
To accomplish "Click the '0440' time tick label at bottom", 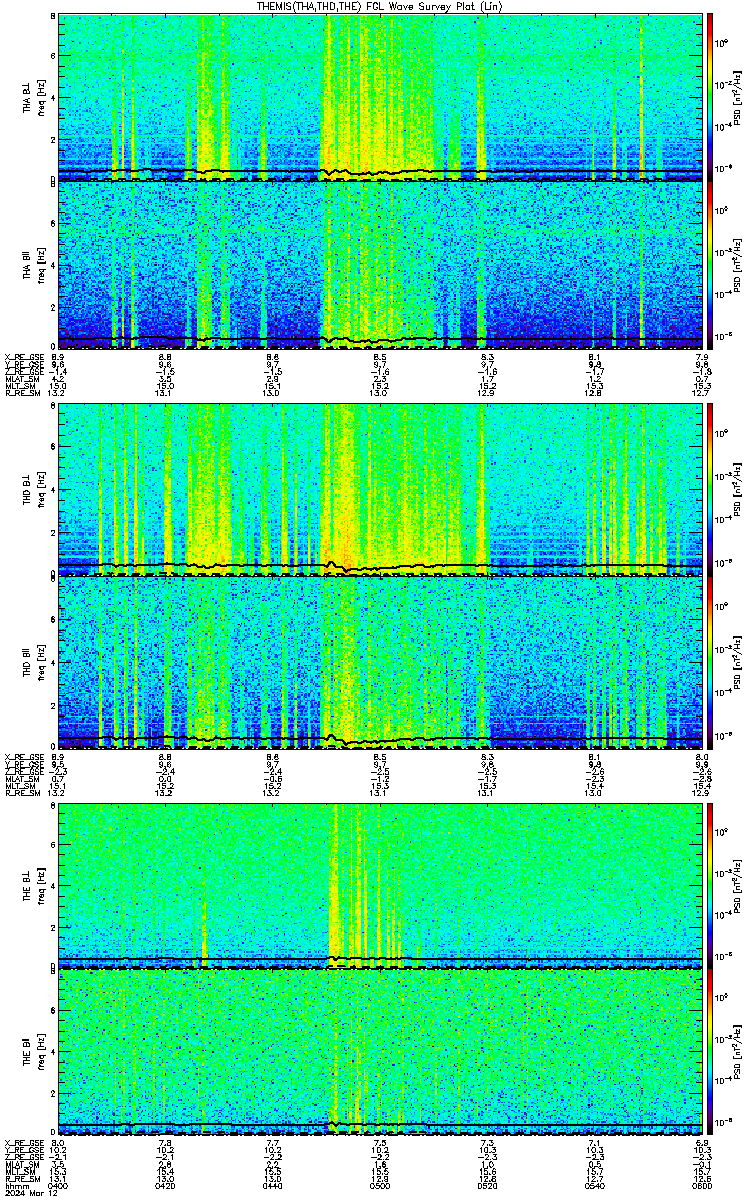I will [272, 1185].
